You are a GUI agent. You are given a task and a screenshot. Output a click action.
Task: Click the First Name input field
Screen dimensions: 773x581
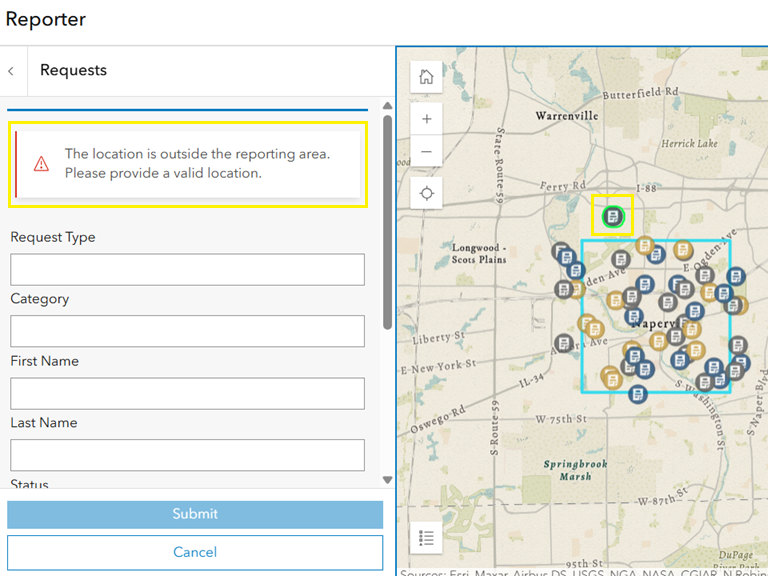click(187, 393)
